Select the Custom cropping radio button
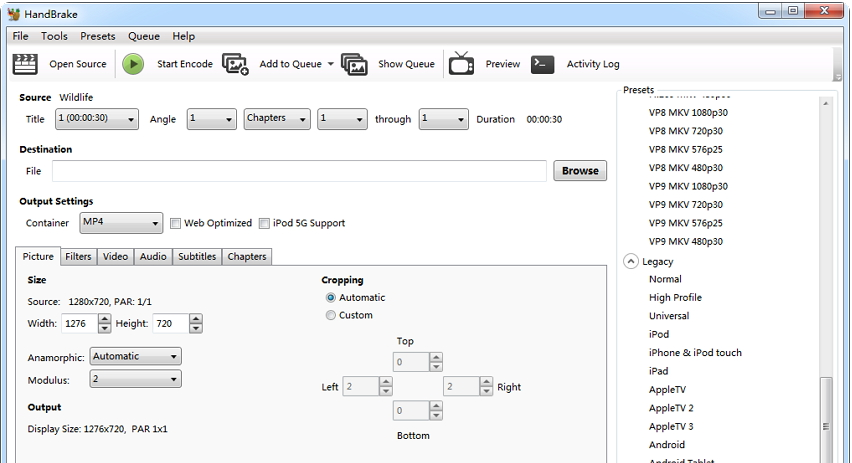Screen dimensions: 852x463 click(330, 315)
